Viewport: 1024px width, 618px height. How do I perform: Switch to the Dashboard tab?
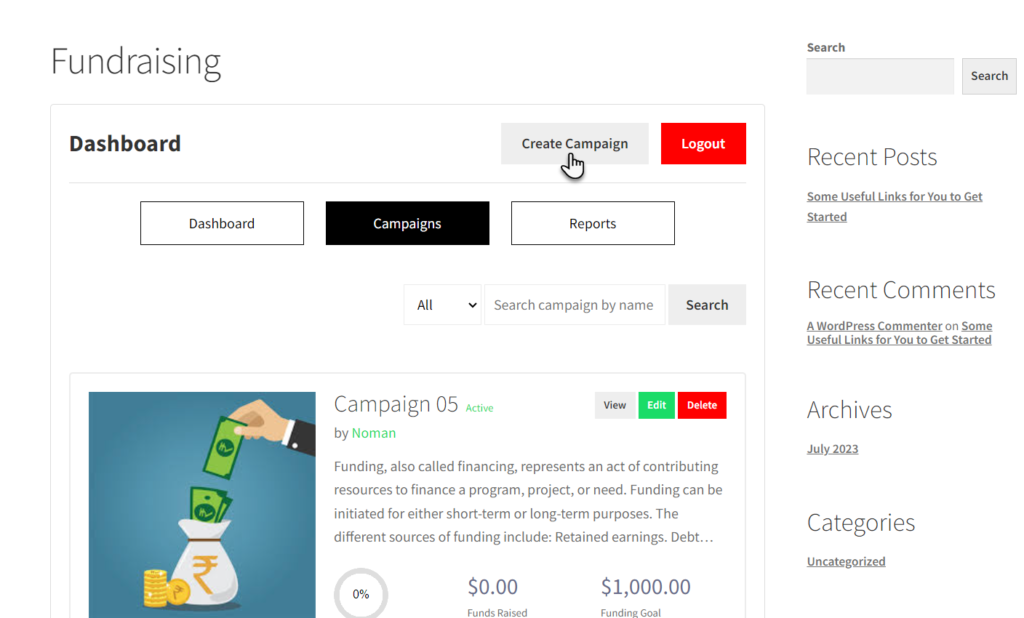coord(221,223)
